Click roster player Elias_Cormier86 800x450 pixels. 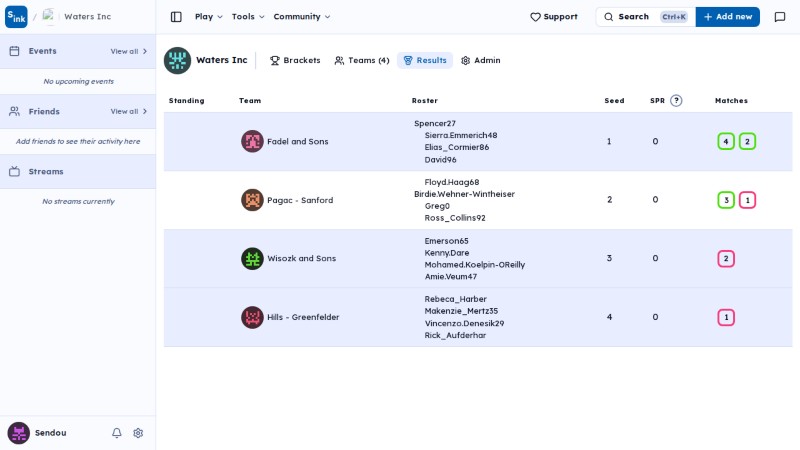(457, 147)
